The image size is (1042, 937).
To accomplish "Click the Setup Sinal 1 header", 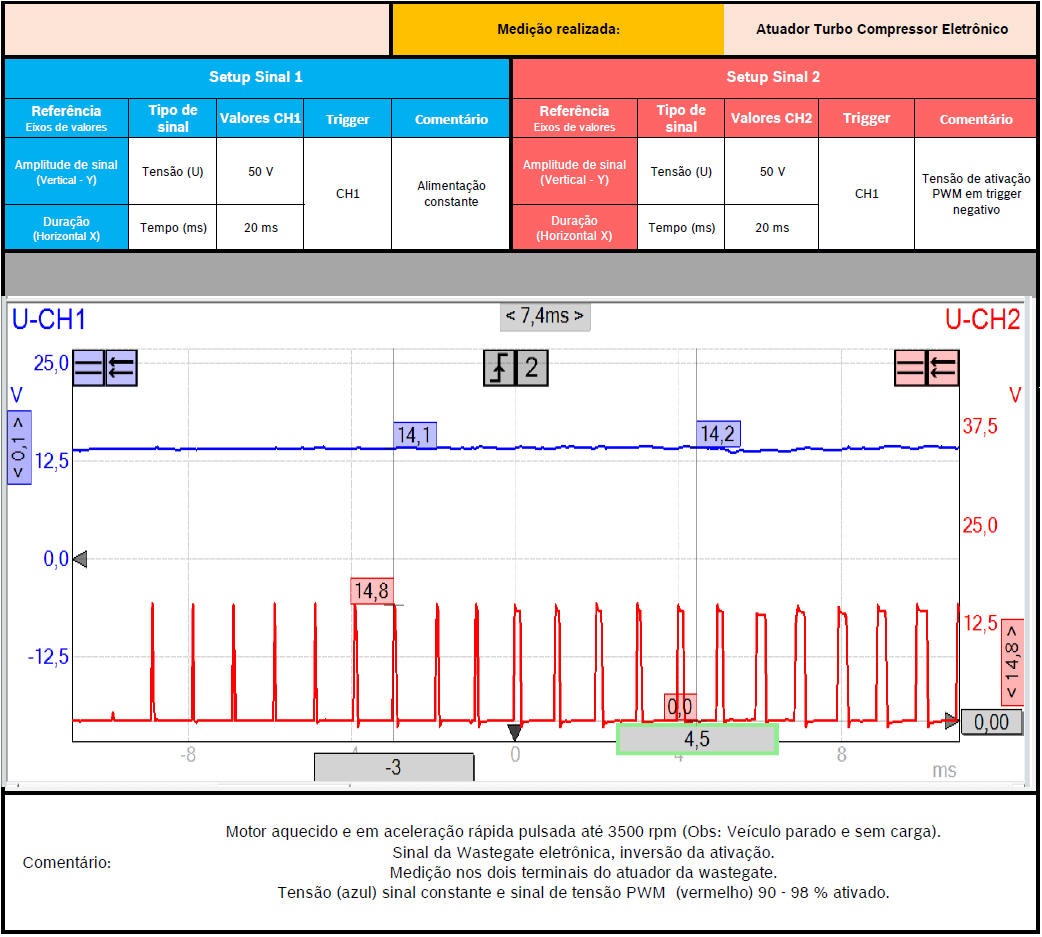I will 256,77.
